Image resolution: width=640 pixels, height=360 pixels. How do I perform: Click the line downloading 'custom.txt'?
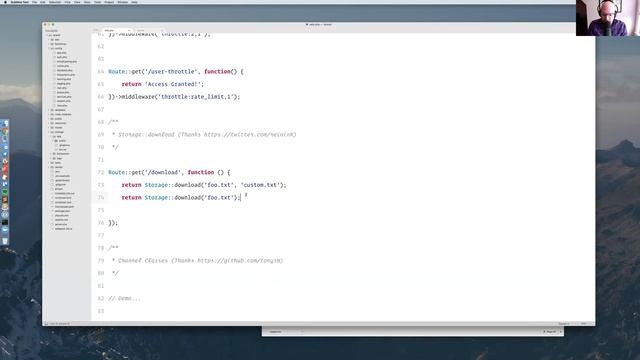(204, 185)
